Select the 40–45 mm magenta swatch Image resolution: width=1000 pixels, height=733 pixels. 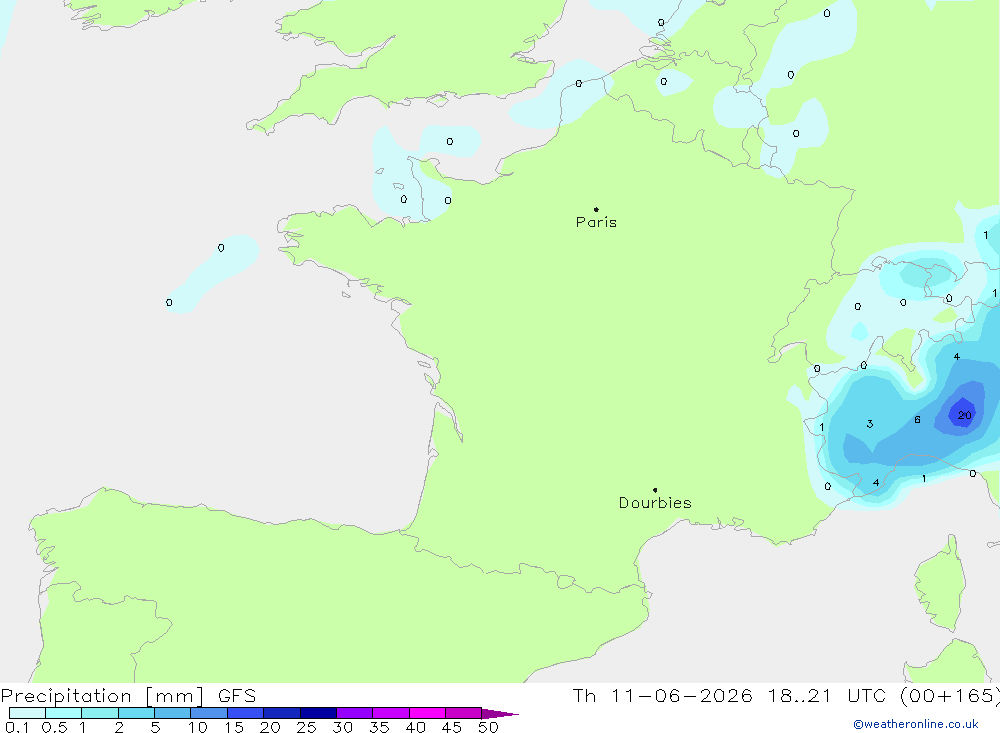coord(427,713)
